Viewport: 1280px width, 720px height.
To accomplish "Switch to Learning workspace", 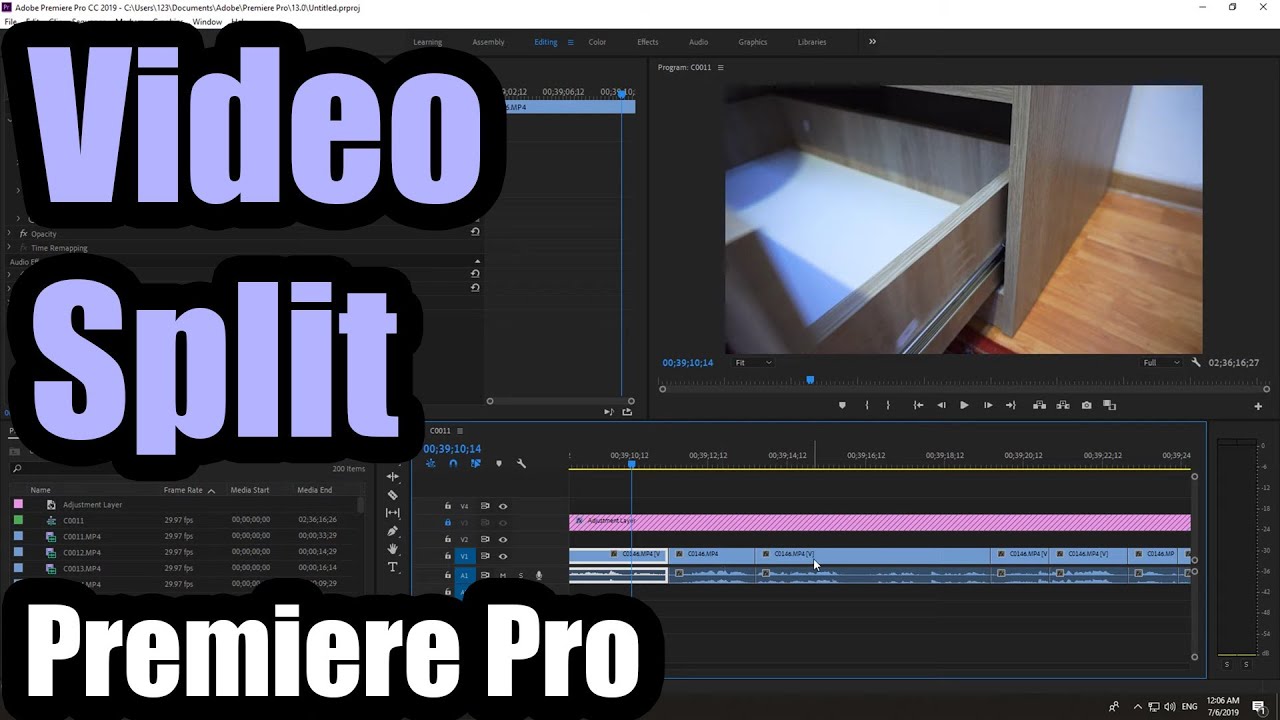I will point(427,42).
